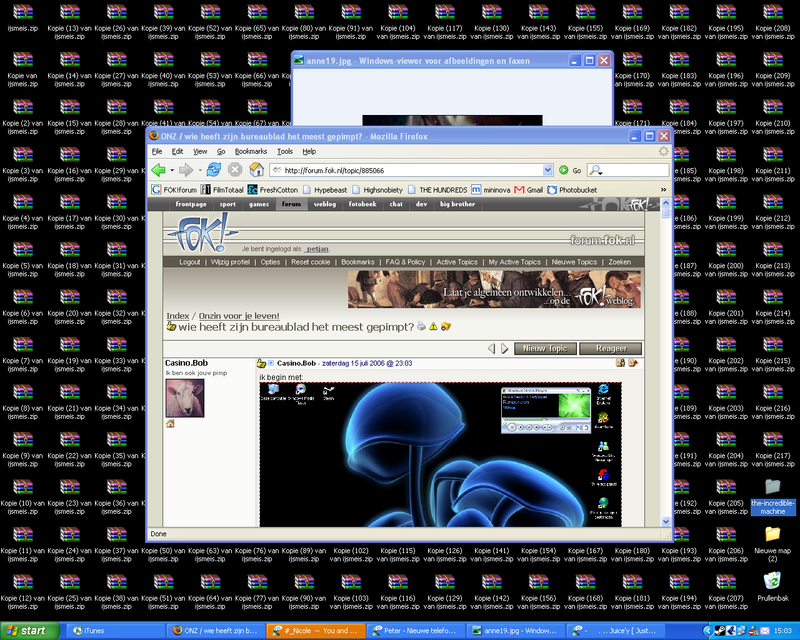
Task: Click the petjan username link
Action: [317, 249]
